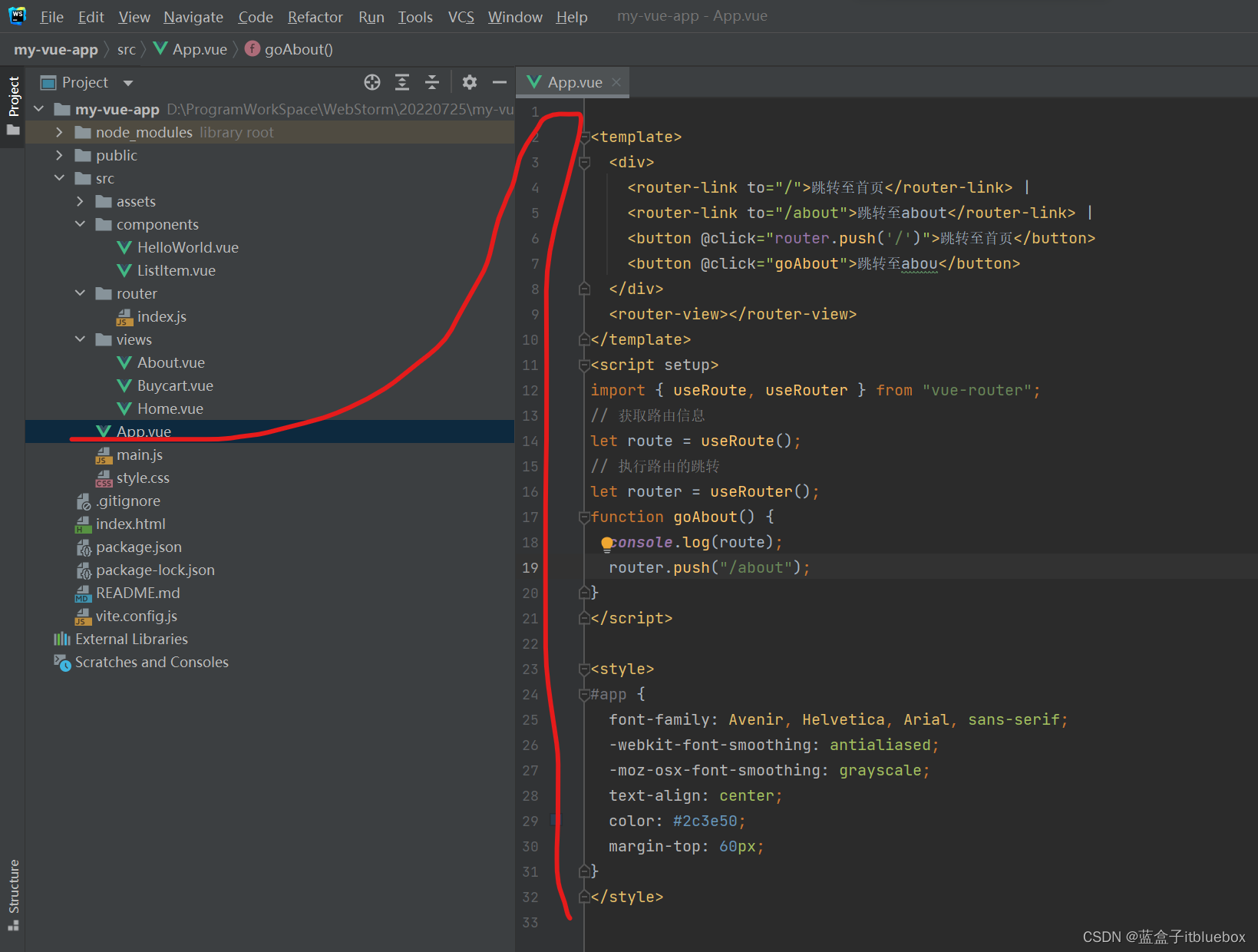Expand the assets folder
The height and width of the screenshot is (952, 1258).
coord(81,201)
